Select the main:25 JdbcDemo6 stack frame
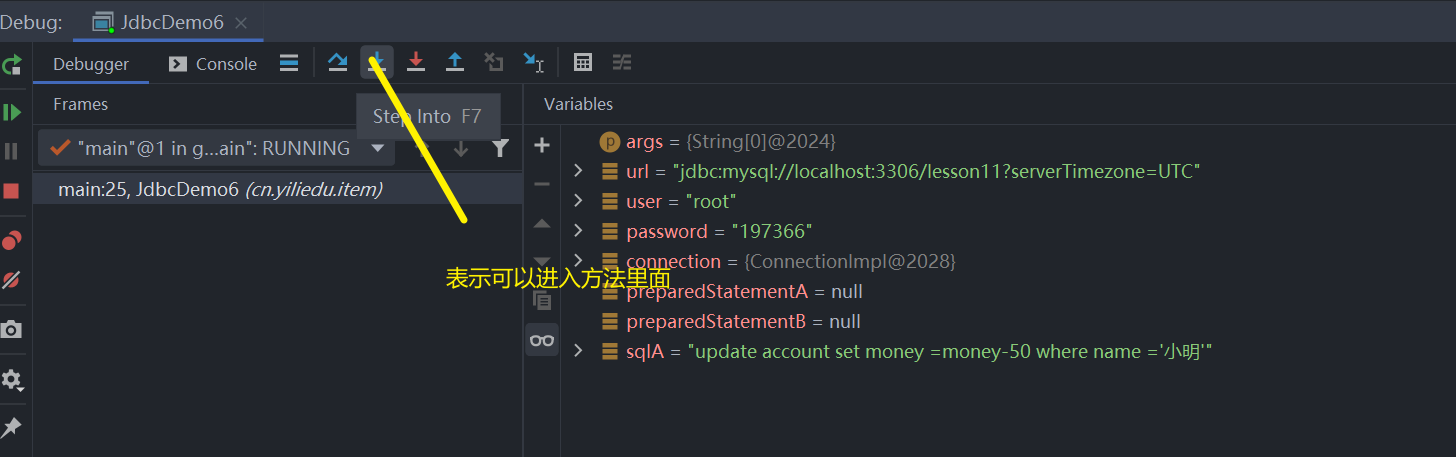This screenshot has width=1456, height=457. coord(220,189)
